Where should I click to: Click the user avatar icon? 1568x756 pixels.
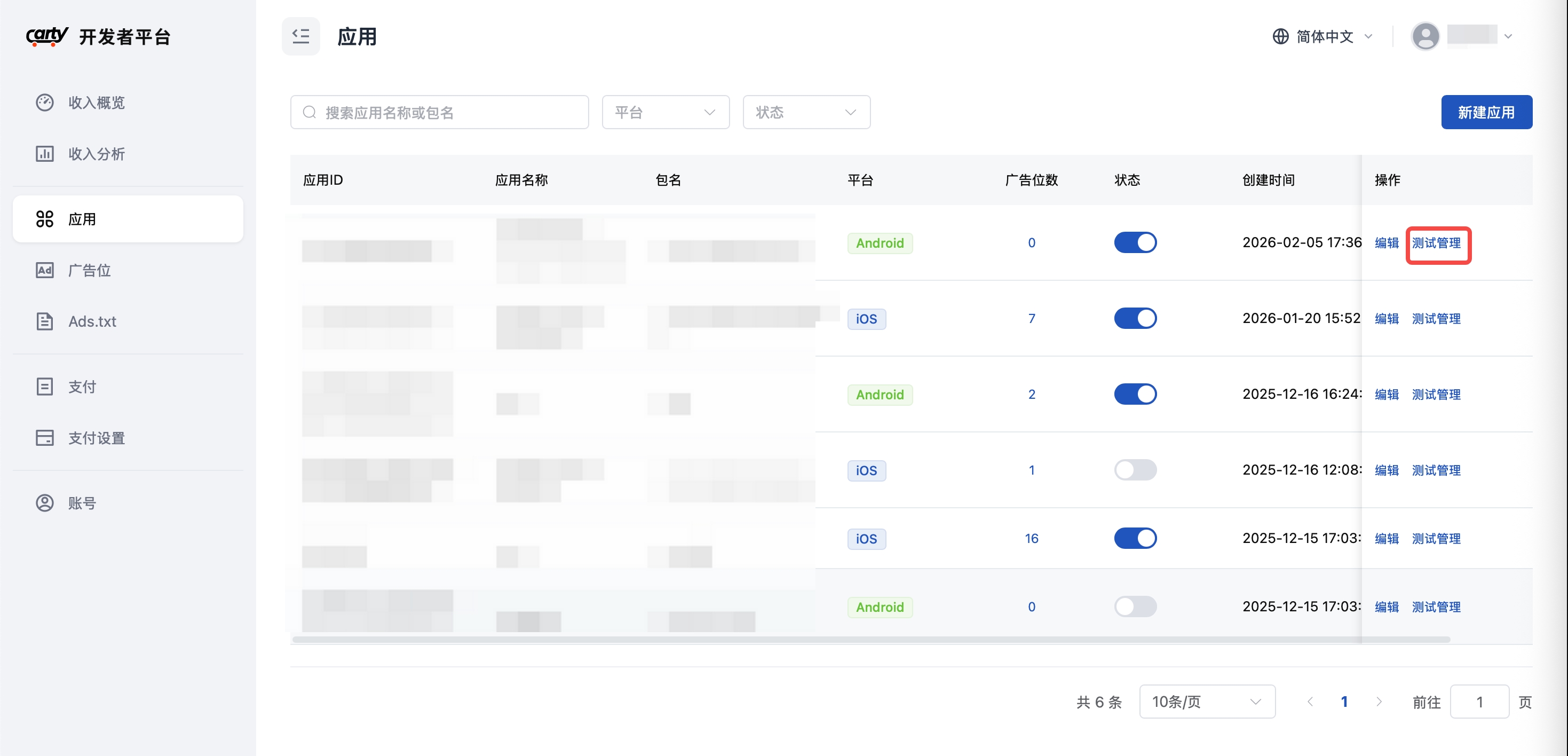tap(1424, 36)
